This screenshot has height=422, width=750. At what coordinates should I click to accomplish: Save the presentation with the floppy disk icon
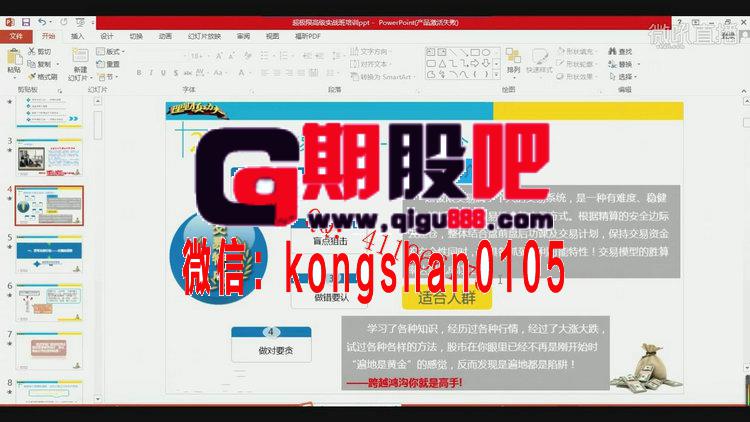[x=26, y=22]
